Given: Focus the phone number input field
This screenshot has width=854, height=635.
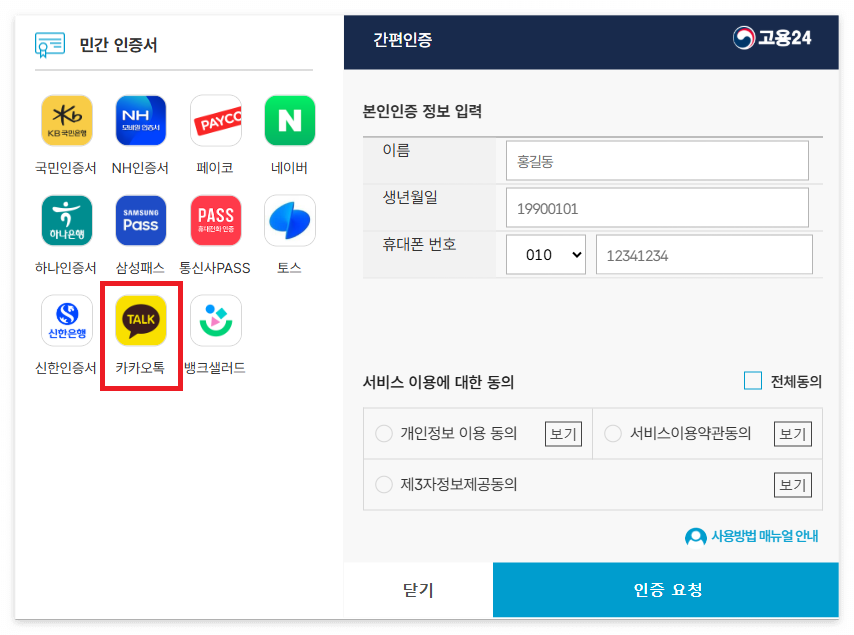Looking at the screenshot, I should pos(704,254).
